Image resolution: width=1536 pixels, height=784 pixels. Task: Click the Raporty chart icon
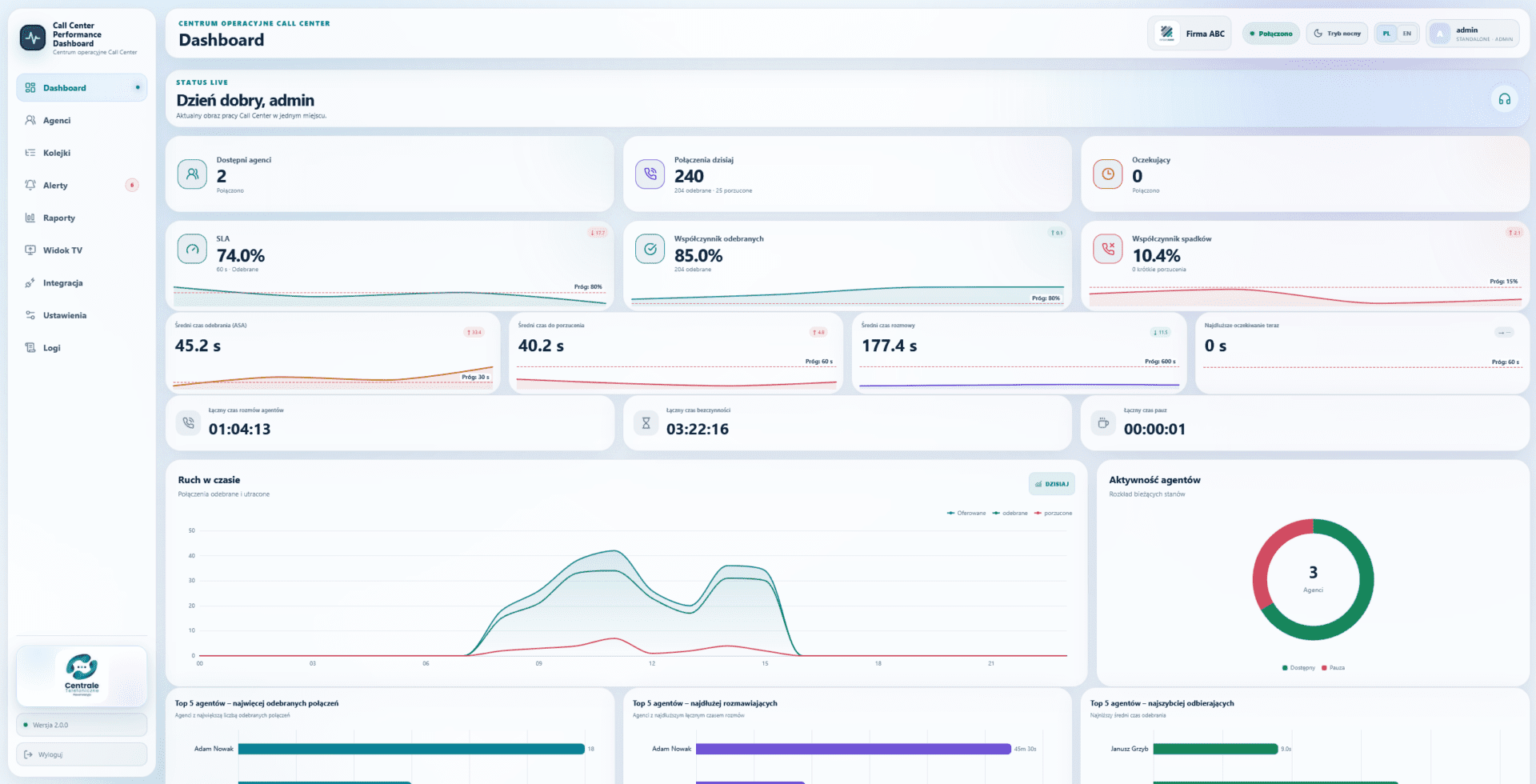coord(30,218)
